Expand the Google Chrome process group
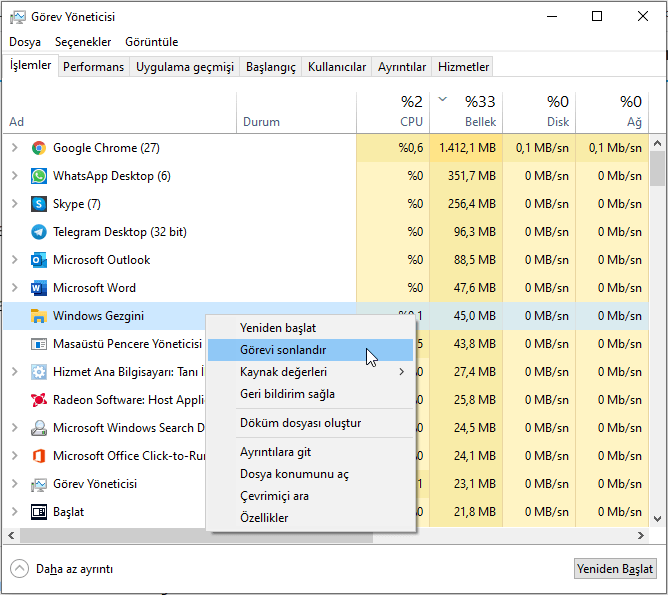Viewport: 668px width, 595px height. pyautogui.click(x=14, y=148)
